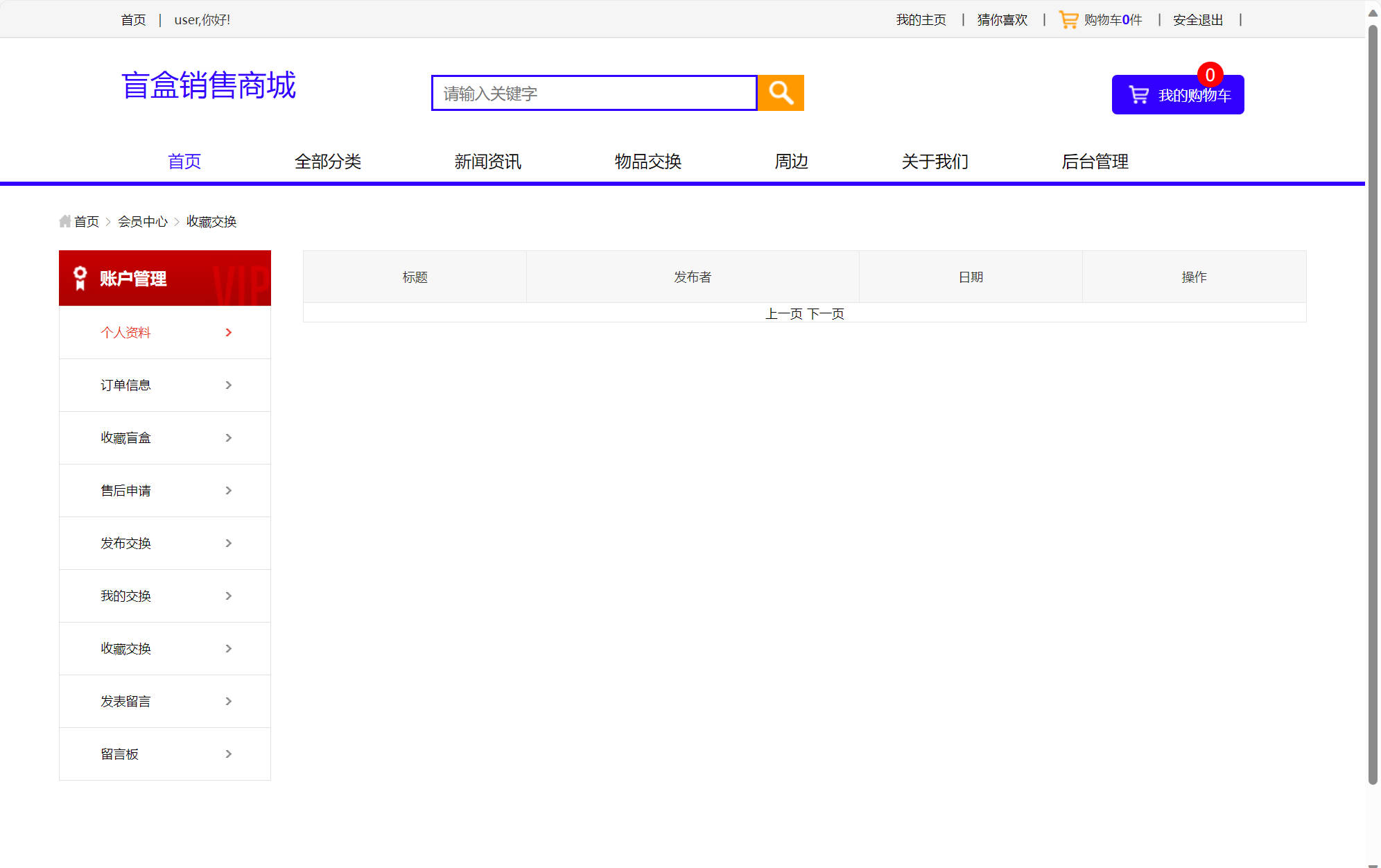1381x868 pixels.
Task: Open 个人资料 in the sidebar
Action: [125, 332]
